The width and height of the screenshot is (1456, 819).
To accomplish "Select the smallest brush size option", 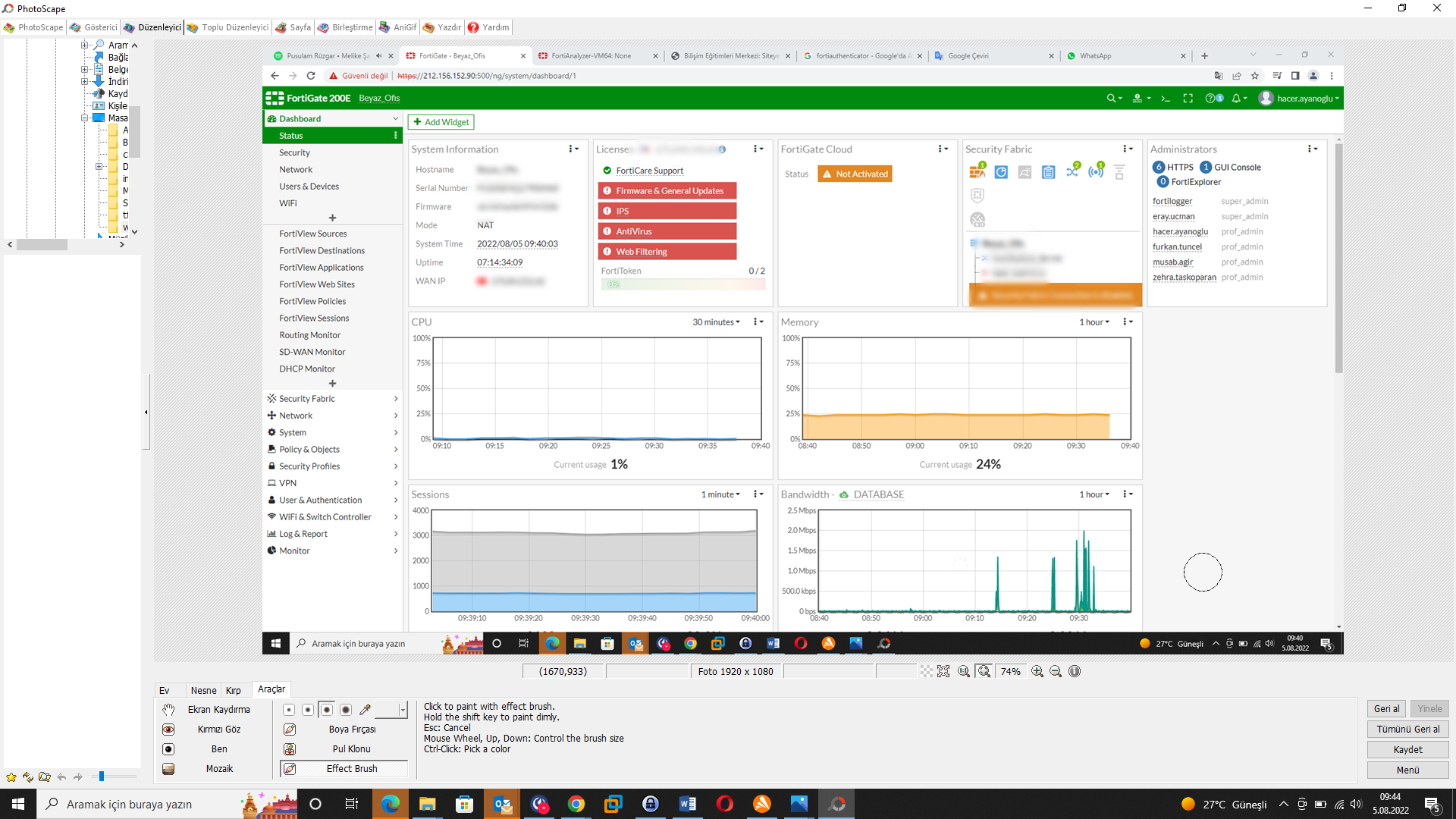I will 289,710.
